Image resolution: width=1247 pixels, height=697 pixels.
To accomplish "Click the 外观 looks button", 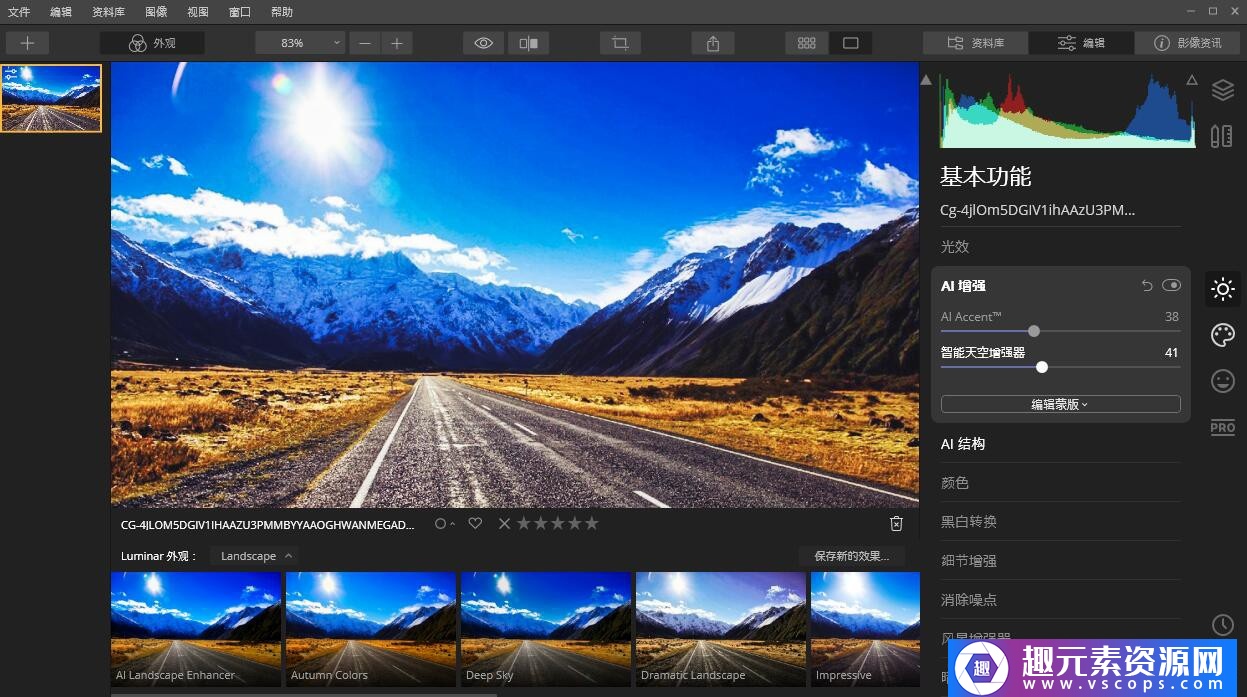I will [152, 43].
